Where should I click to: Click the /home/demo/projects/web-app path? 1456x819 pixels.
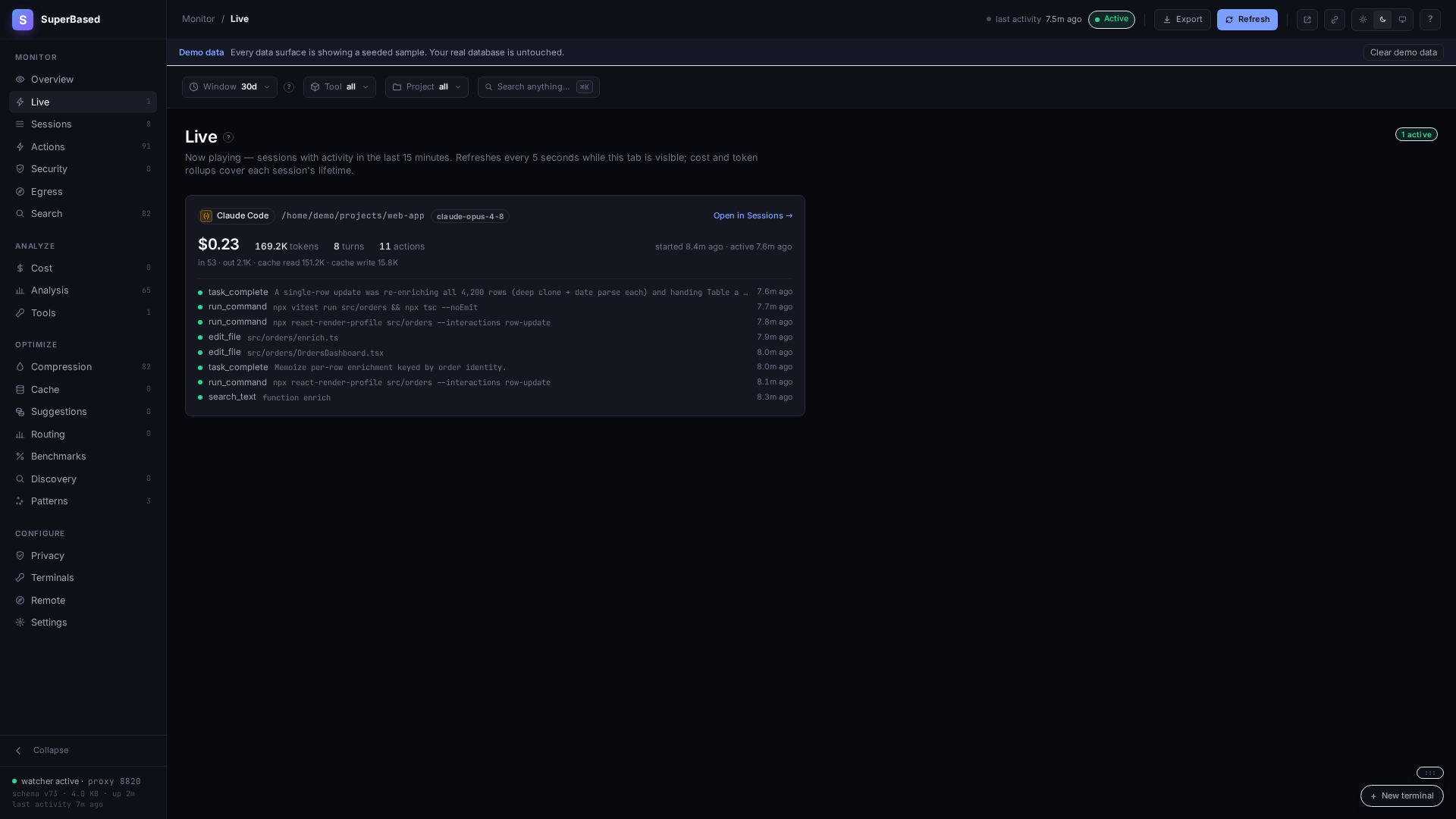coord(353,216)
